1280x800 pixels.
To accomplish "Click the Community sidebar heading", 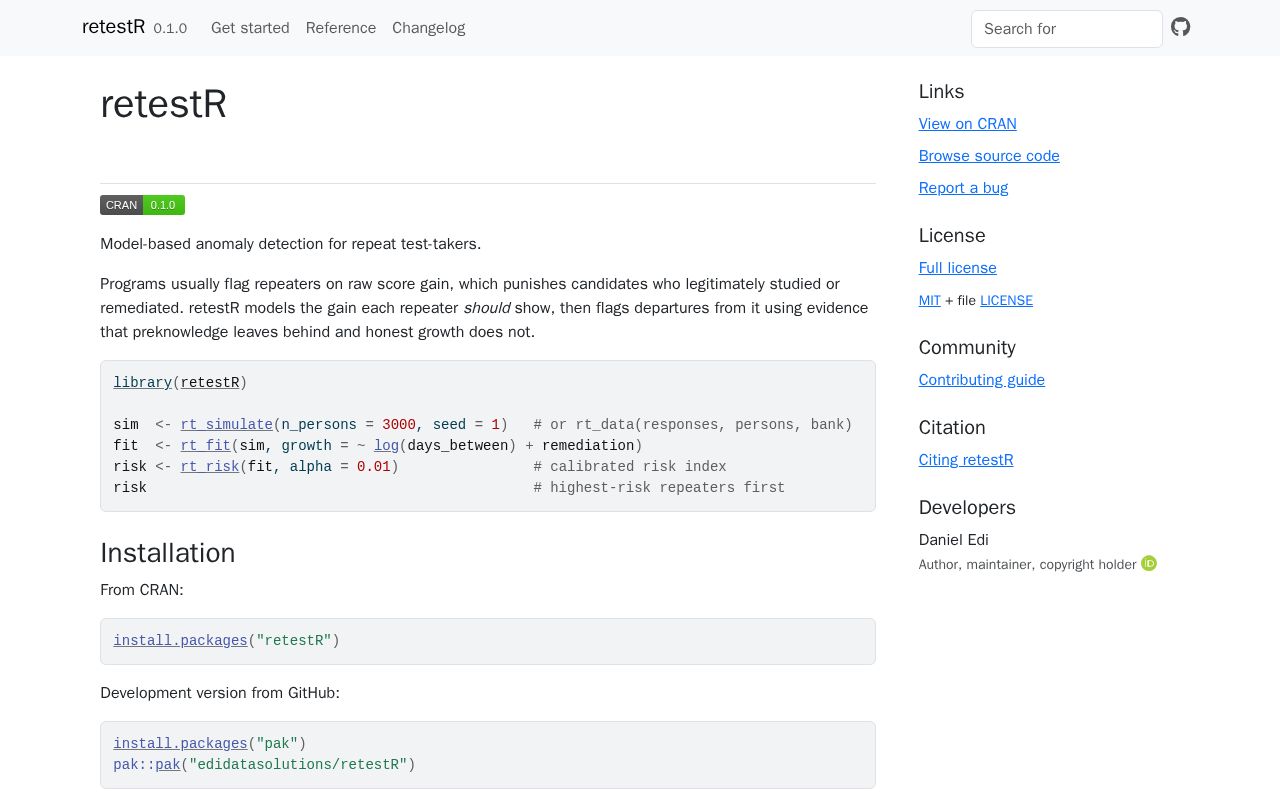I will coord(967,348).
